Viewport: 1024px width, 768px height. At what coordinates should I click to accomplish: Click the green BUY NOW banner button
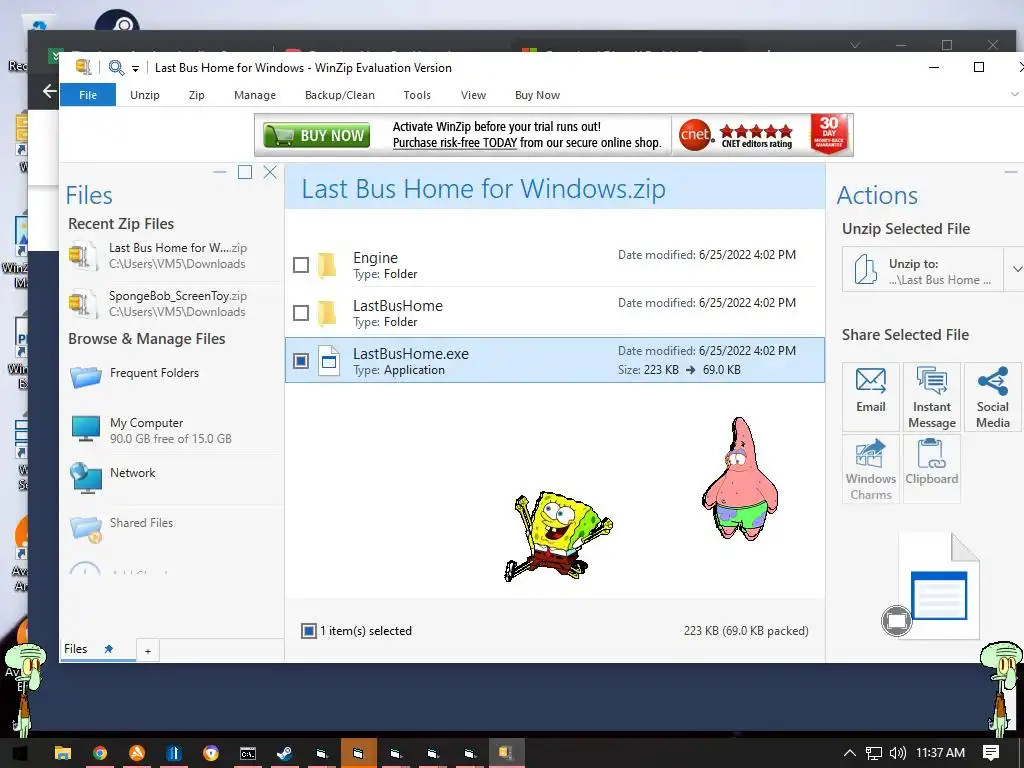coord(317,135)
